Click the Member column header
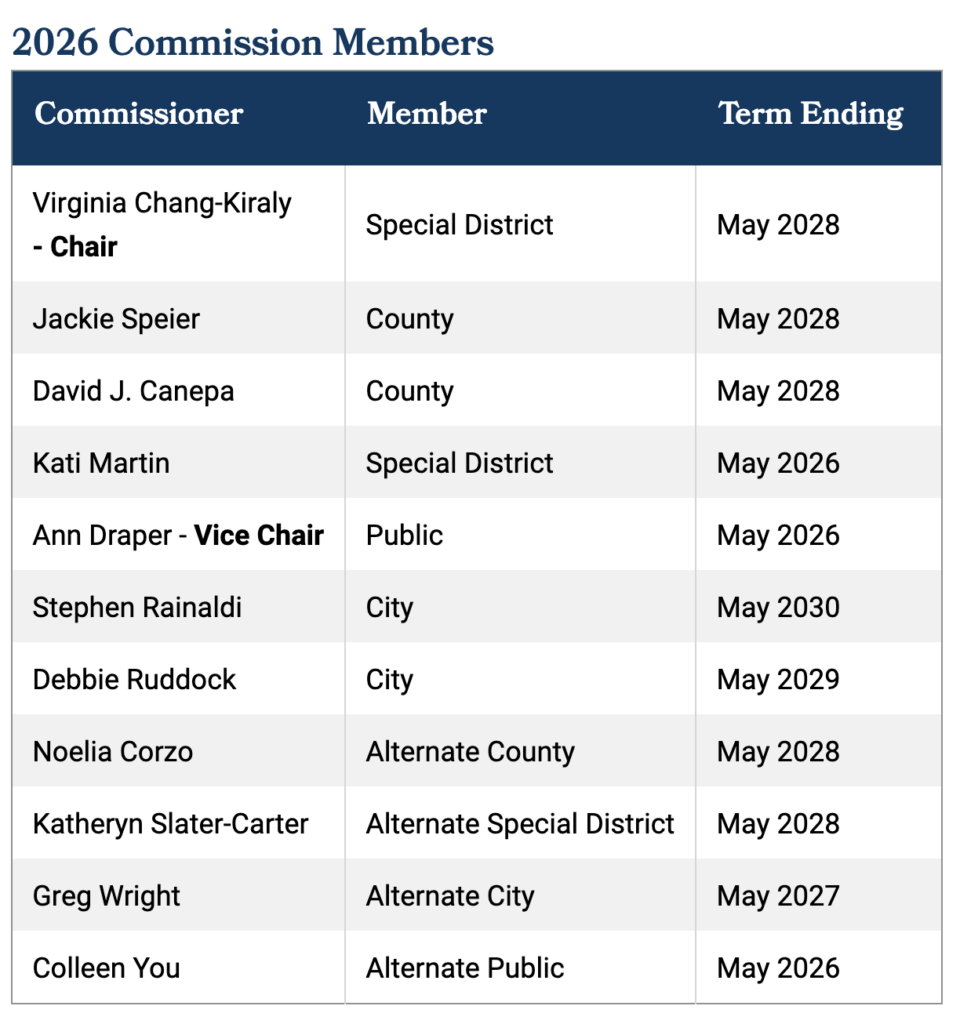Viewport: 960px width, 1024px height. [x=426, y=114]
